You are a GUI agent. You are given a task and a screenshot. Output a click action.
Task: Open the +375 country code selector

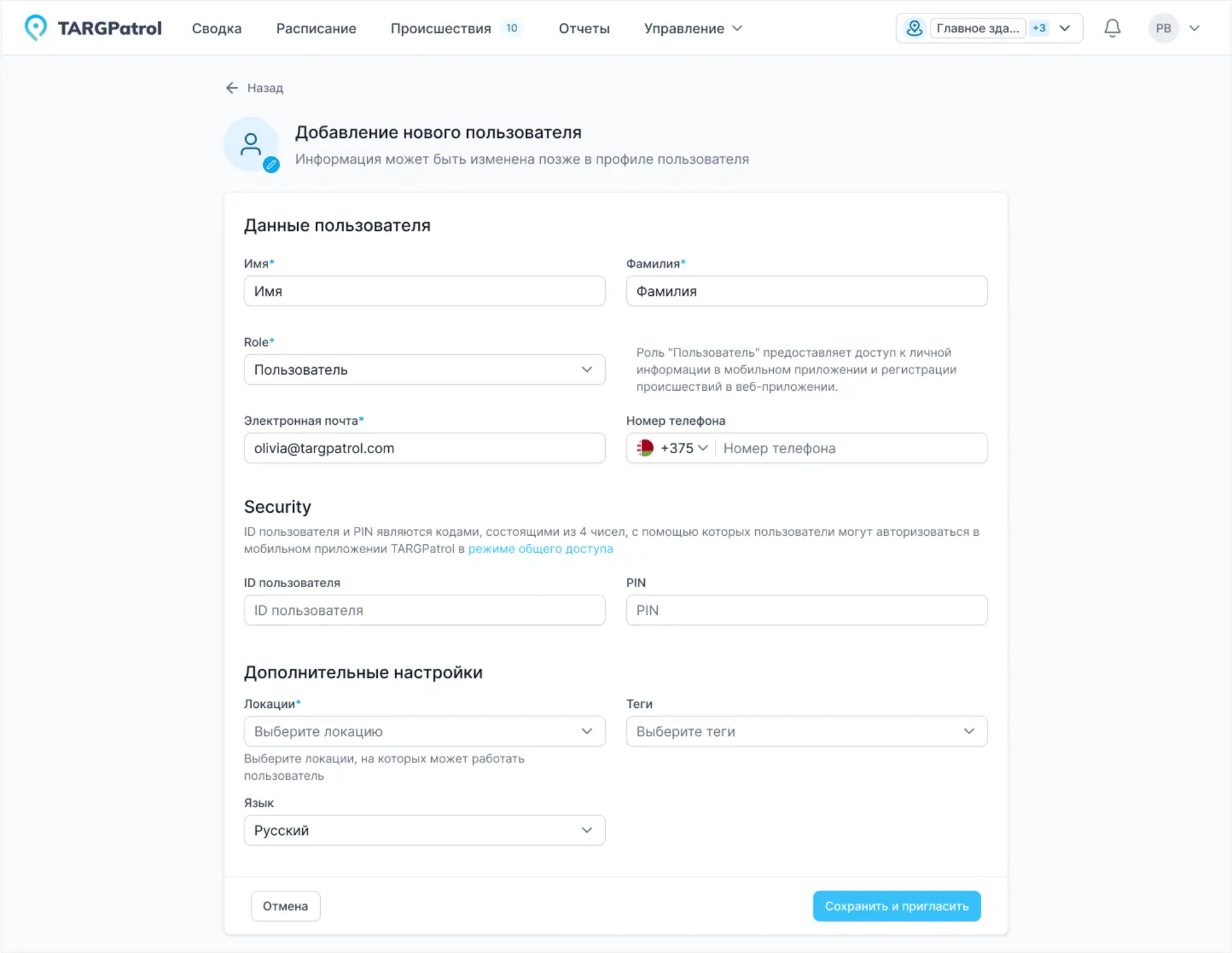point(681,448)
